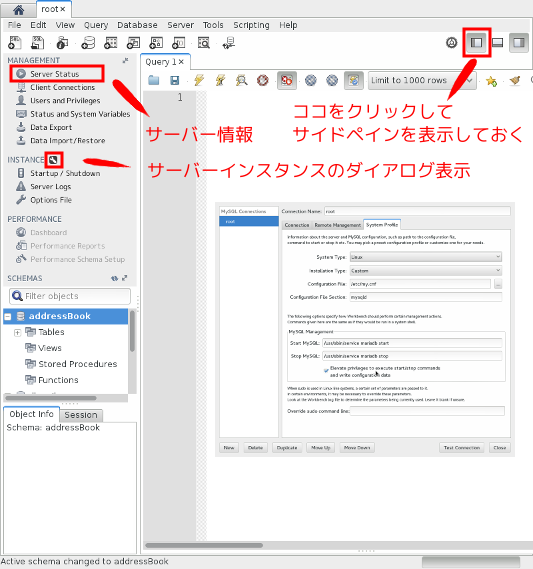This screenshot has height=569, width=533.
Task: Commit transaction toolbar icon
Action: click(311, 80)
